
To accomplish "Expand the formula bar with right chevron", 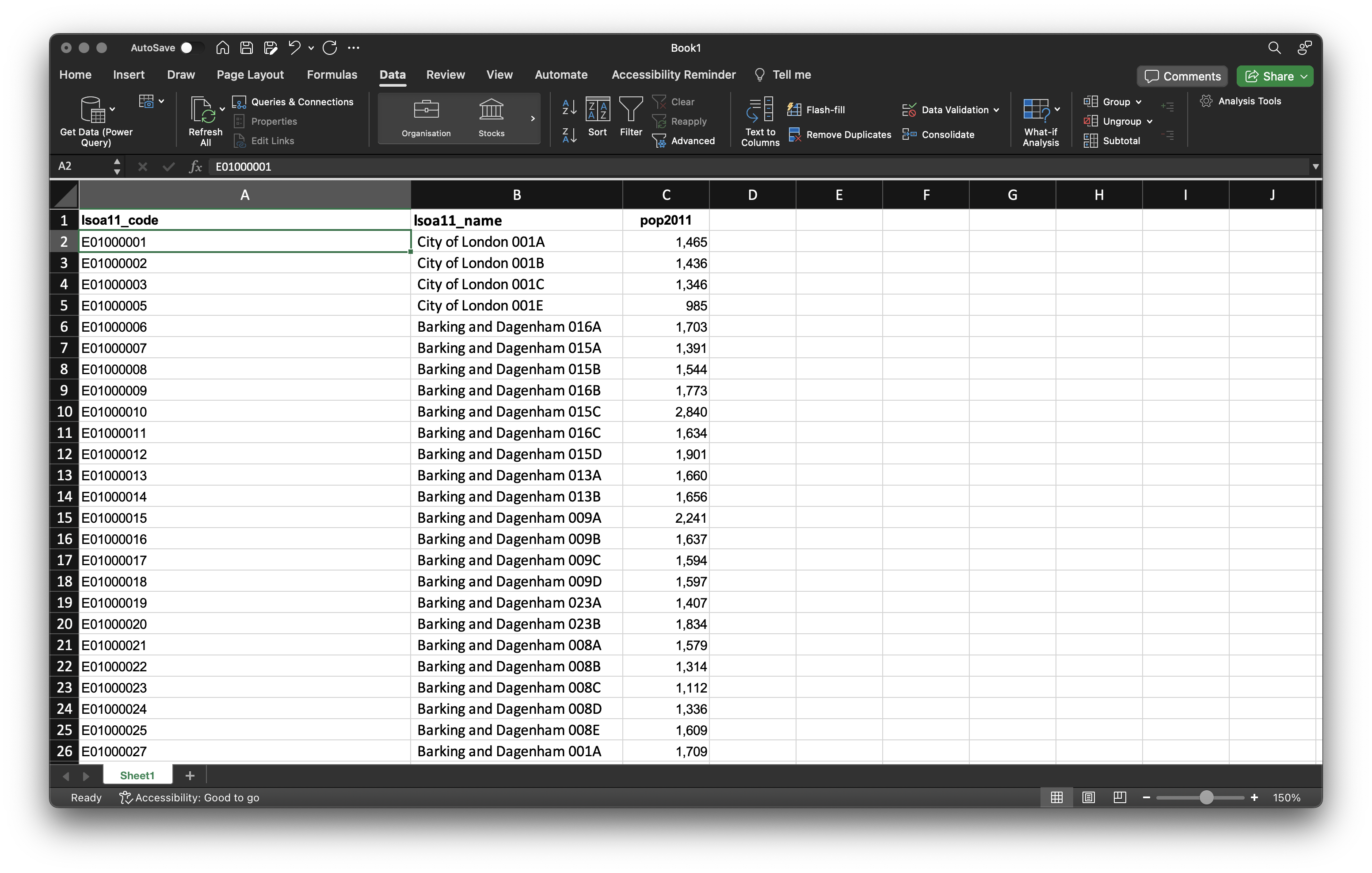I will coord(1315,166).
